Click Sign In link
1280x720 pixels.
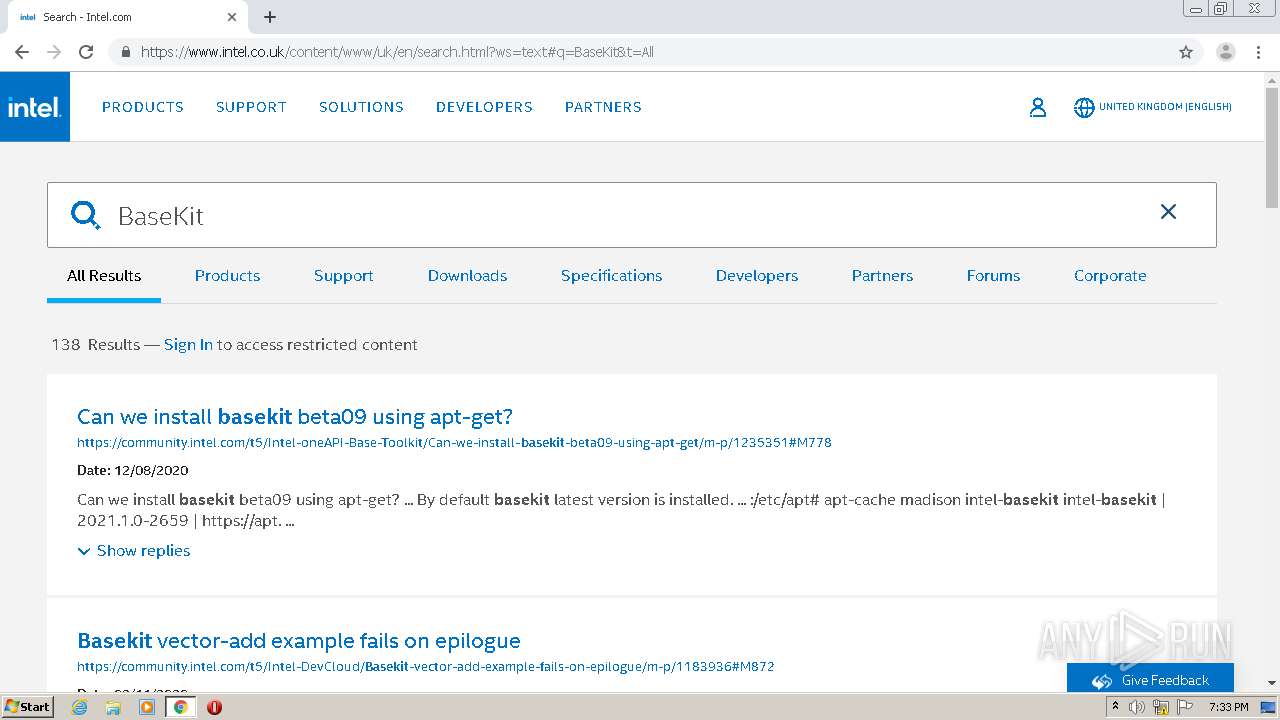[x=188, y=345]
